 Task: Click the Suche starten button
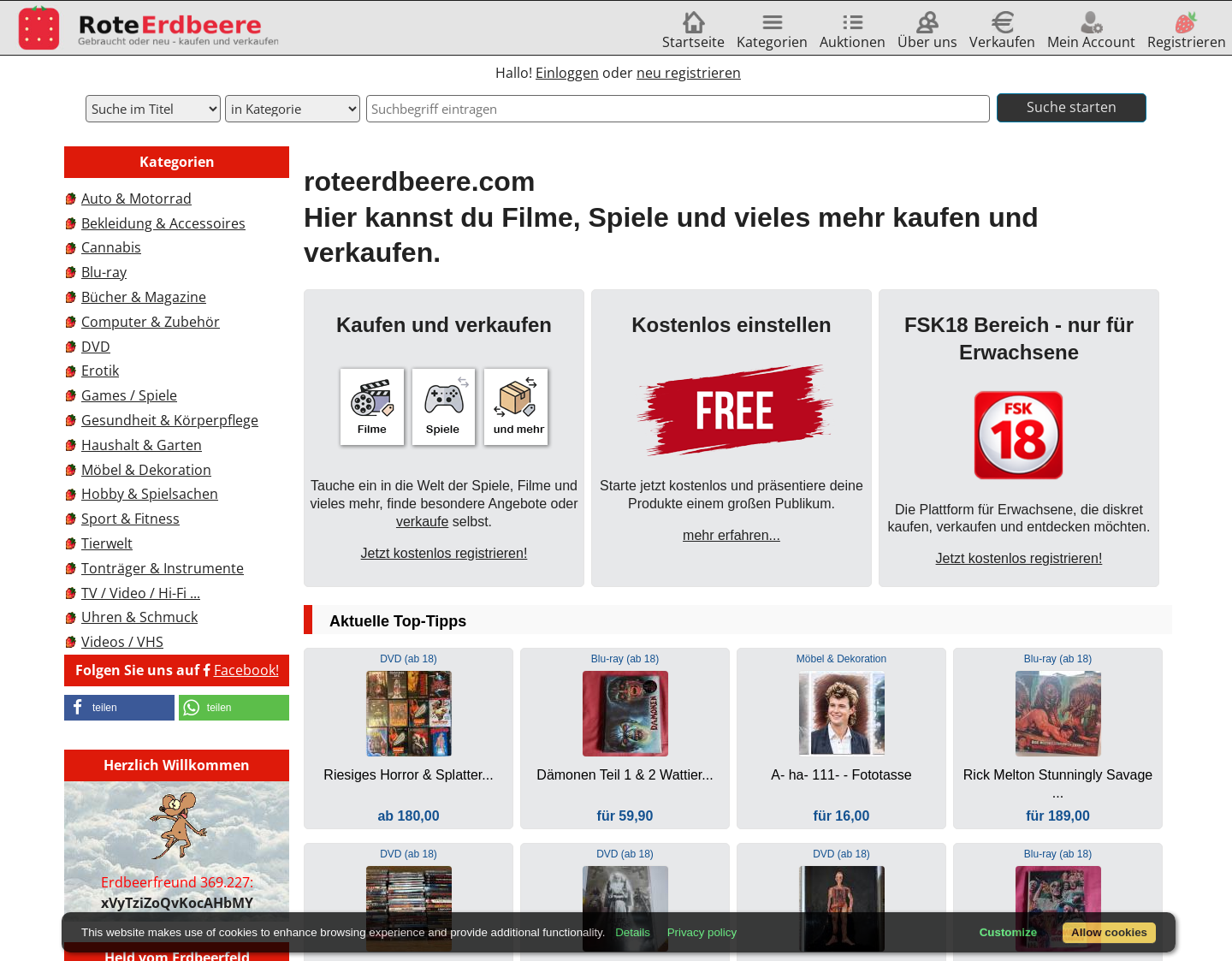pos(1071,108)
